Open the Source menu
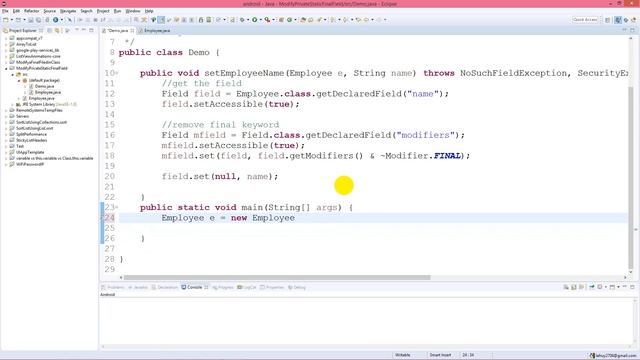 point(49,11)
